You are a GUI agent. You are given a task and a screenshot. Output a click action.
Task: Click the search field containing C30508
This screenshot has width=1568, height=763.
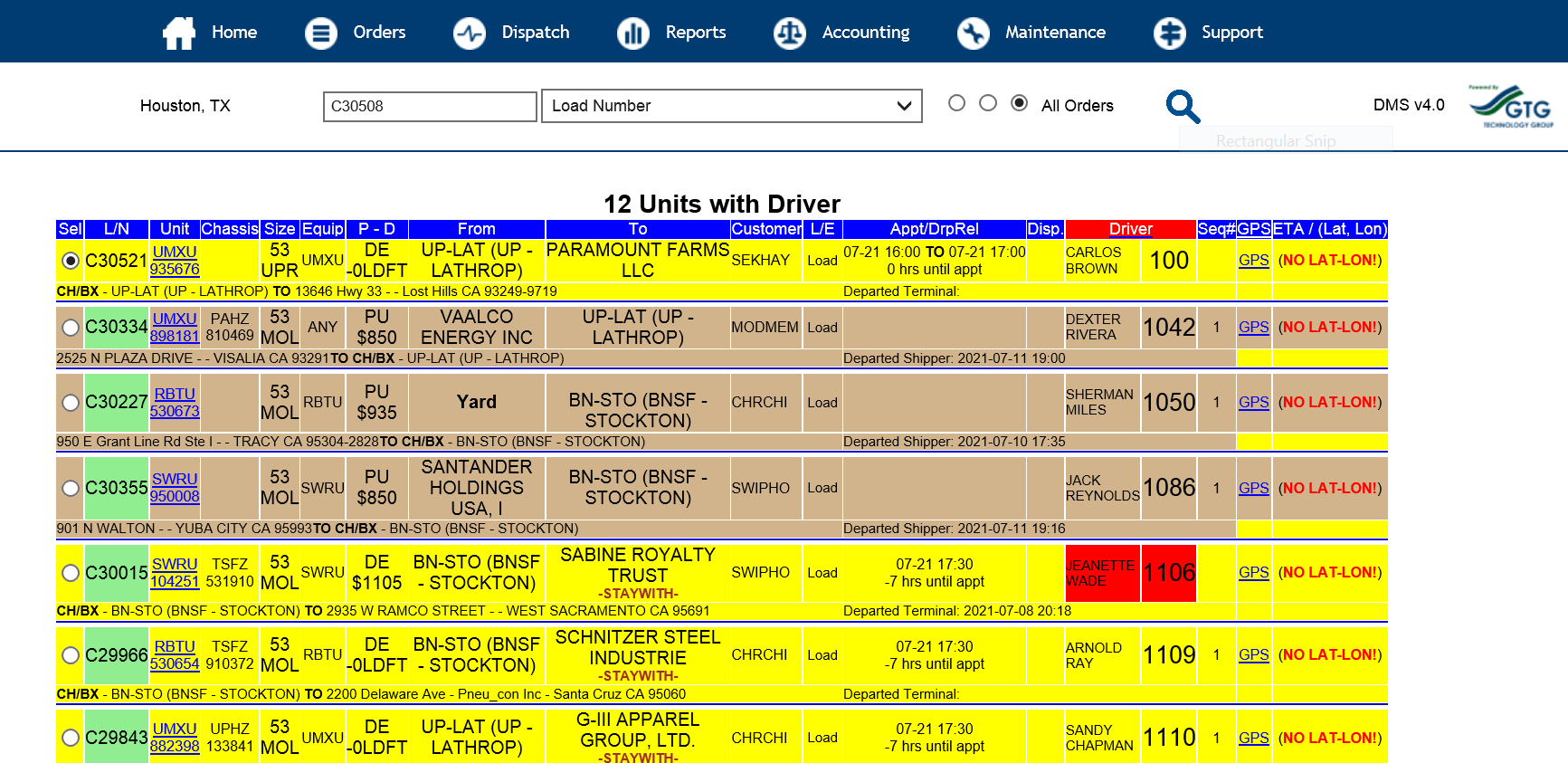point(430,106)
